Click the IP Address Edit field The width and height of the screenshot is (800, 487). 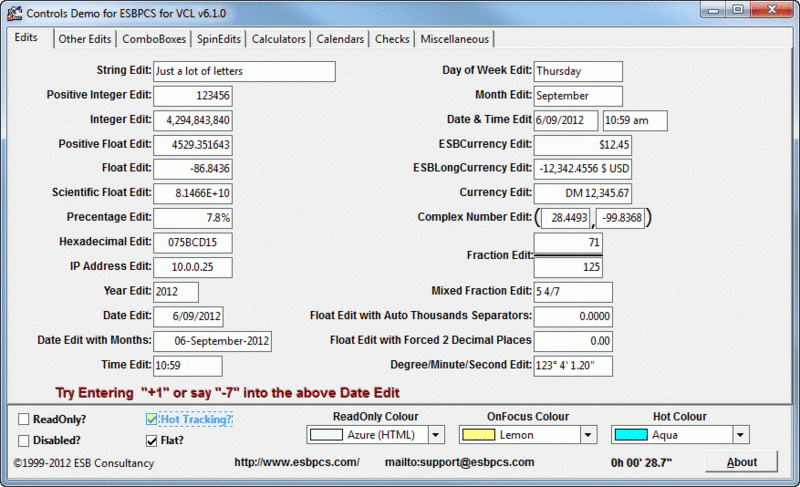pos(193,267)
